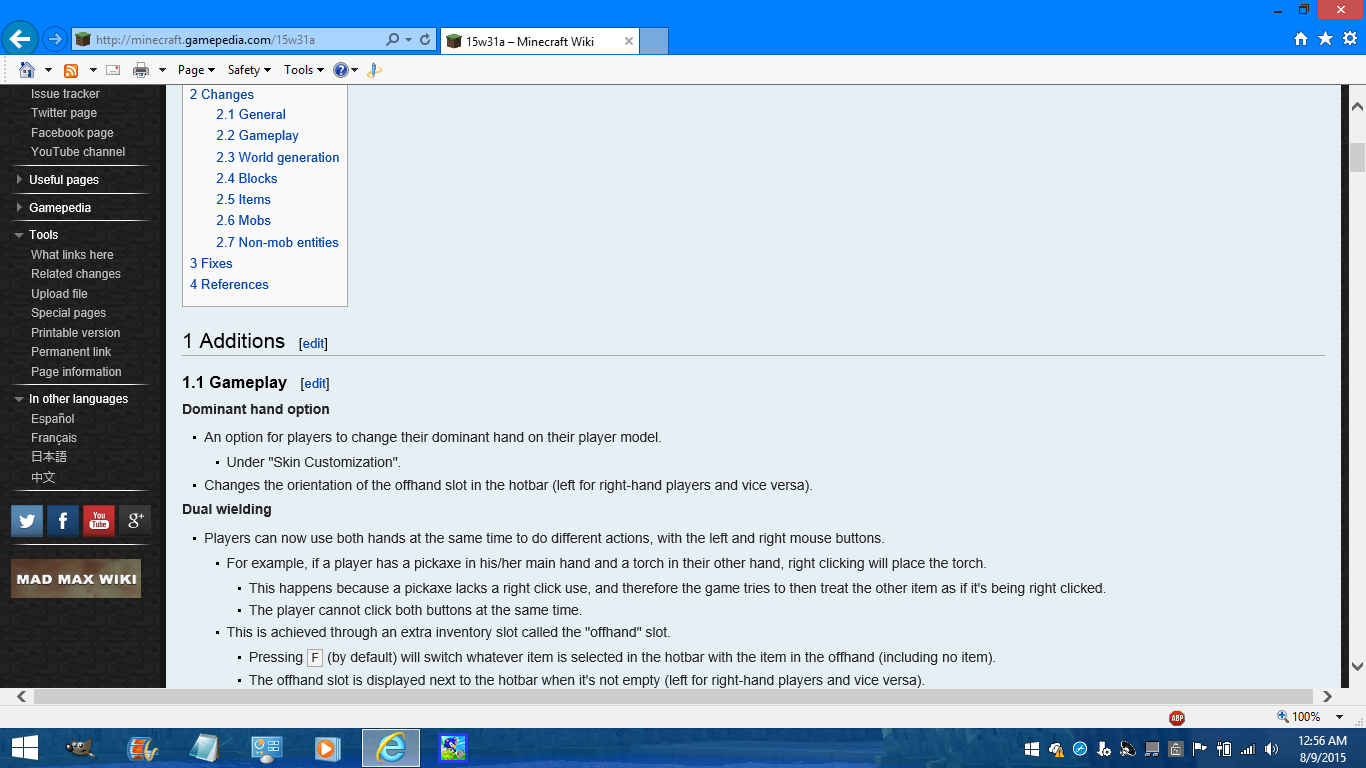Open the Tools menu in the command bar
1366x768 pixels.
coord(303,70)
